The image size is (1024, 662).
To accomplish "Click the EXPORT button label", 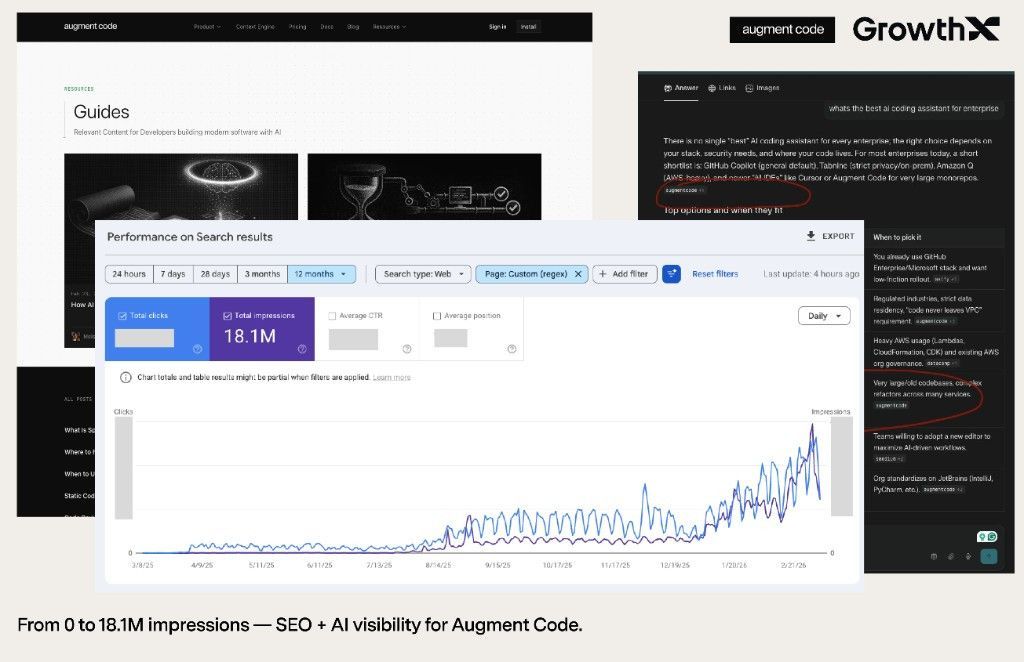I will click(x=838, y=236).
